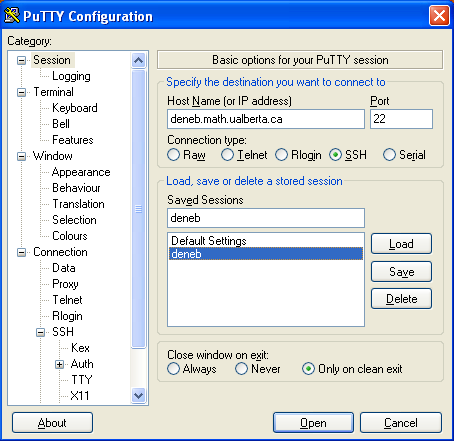Close the PuTTY Configuration window
This screenshot has width=454, height=441.
(x=439, y=16)
